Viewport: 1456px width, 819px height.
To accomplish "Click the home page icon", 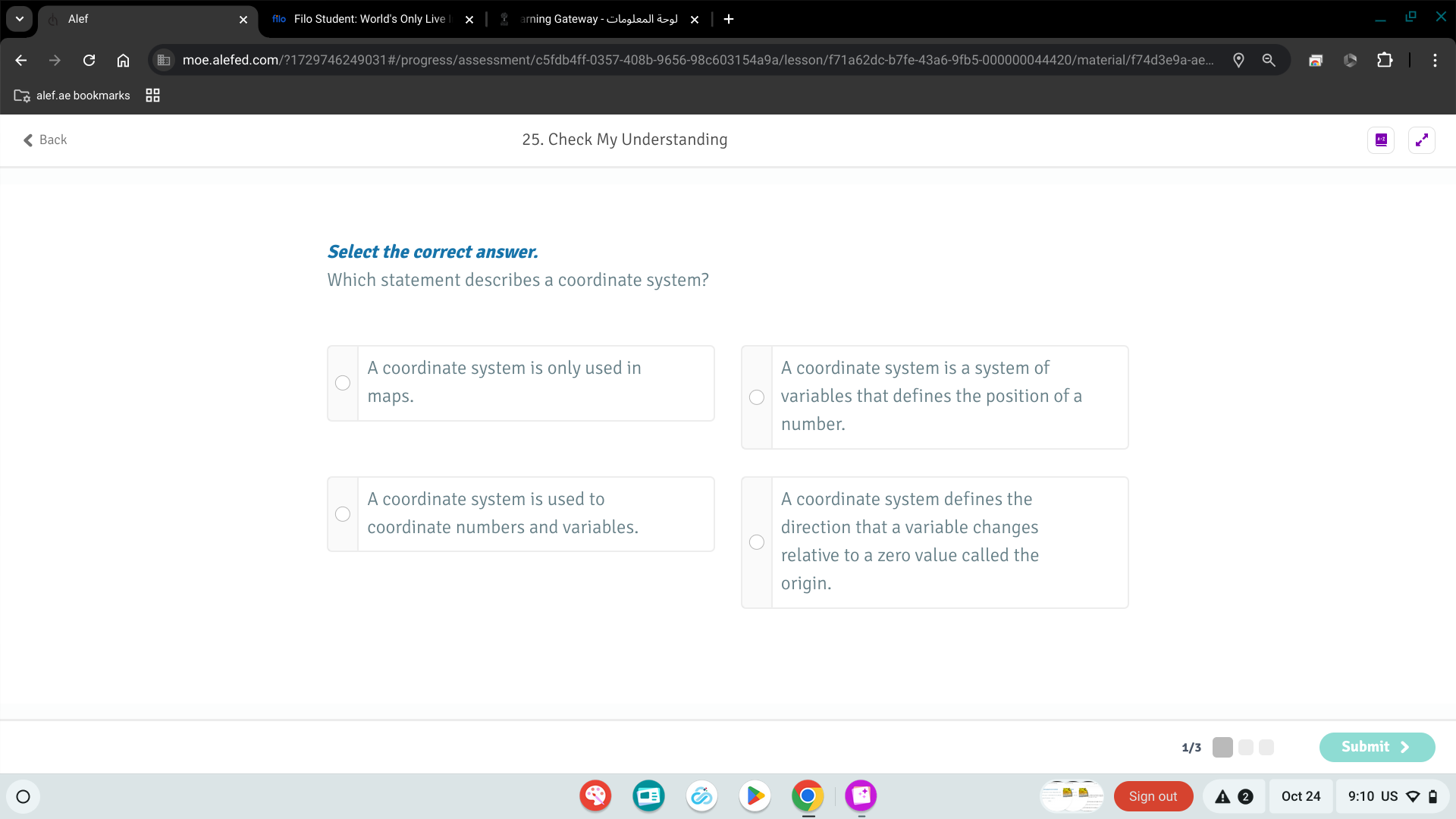I will [x=123, y=60].
